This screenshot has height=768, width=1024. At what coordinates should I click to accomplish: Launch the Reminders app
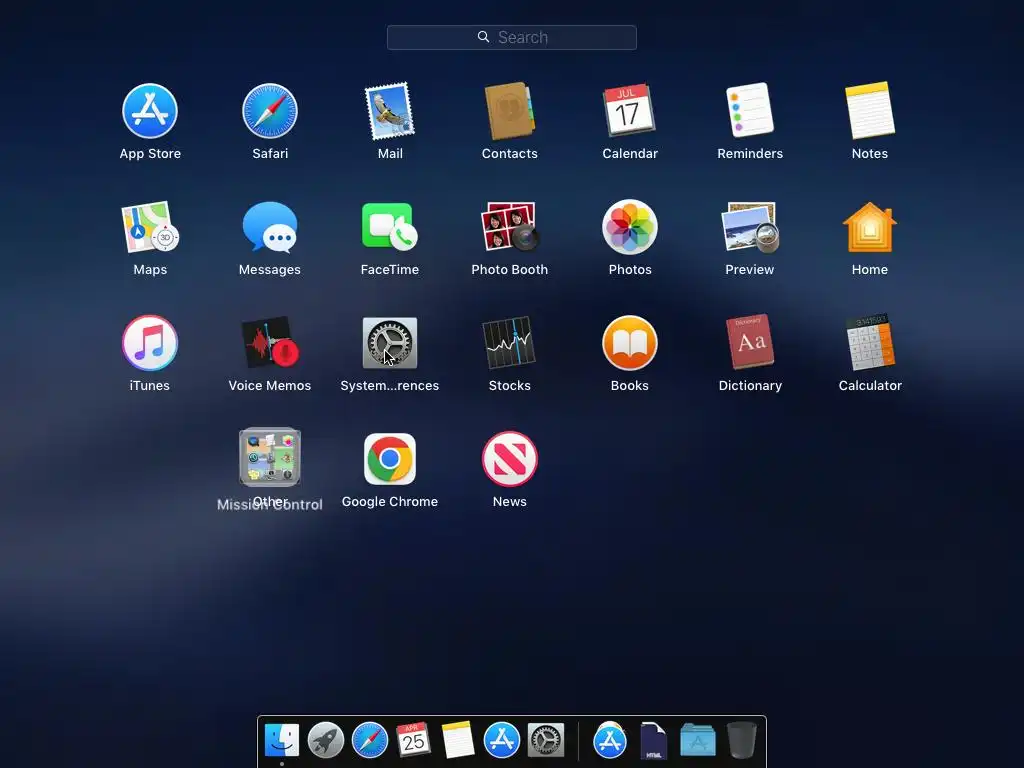750,110
